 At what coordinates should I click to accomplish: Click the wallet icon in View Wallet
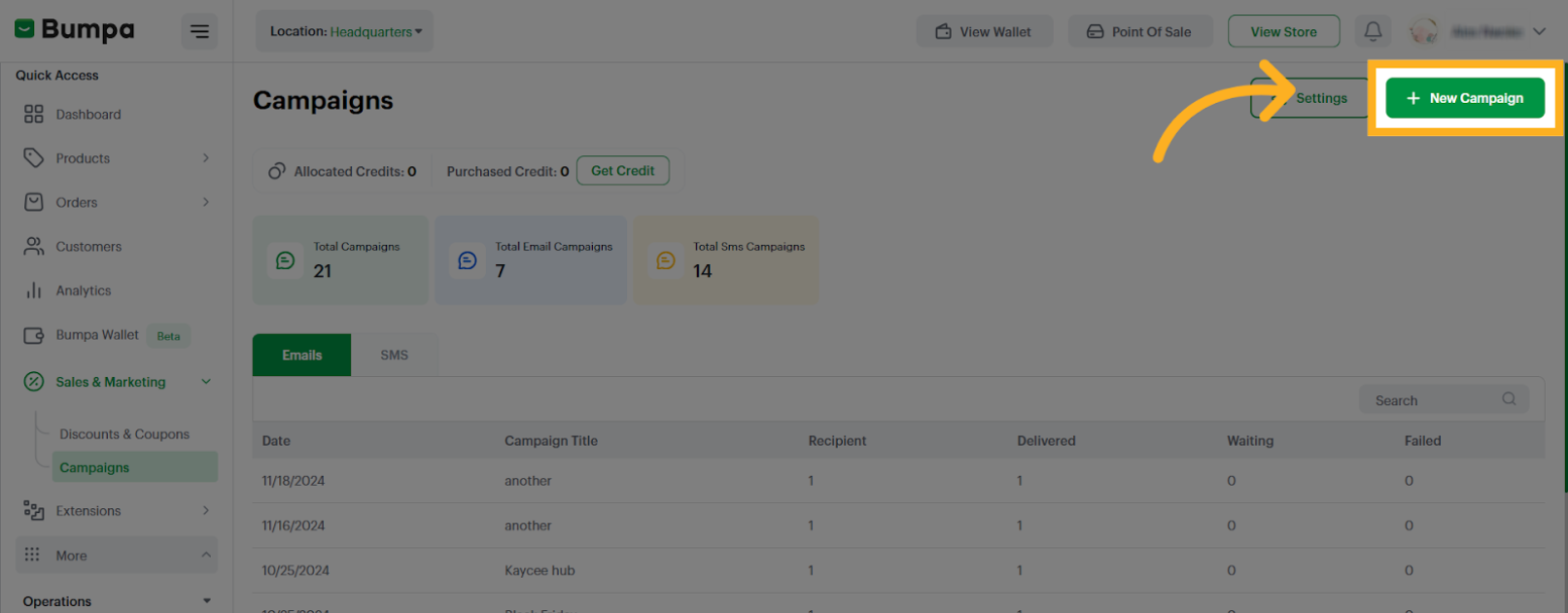coord(943,31)
